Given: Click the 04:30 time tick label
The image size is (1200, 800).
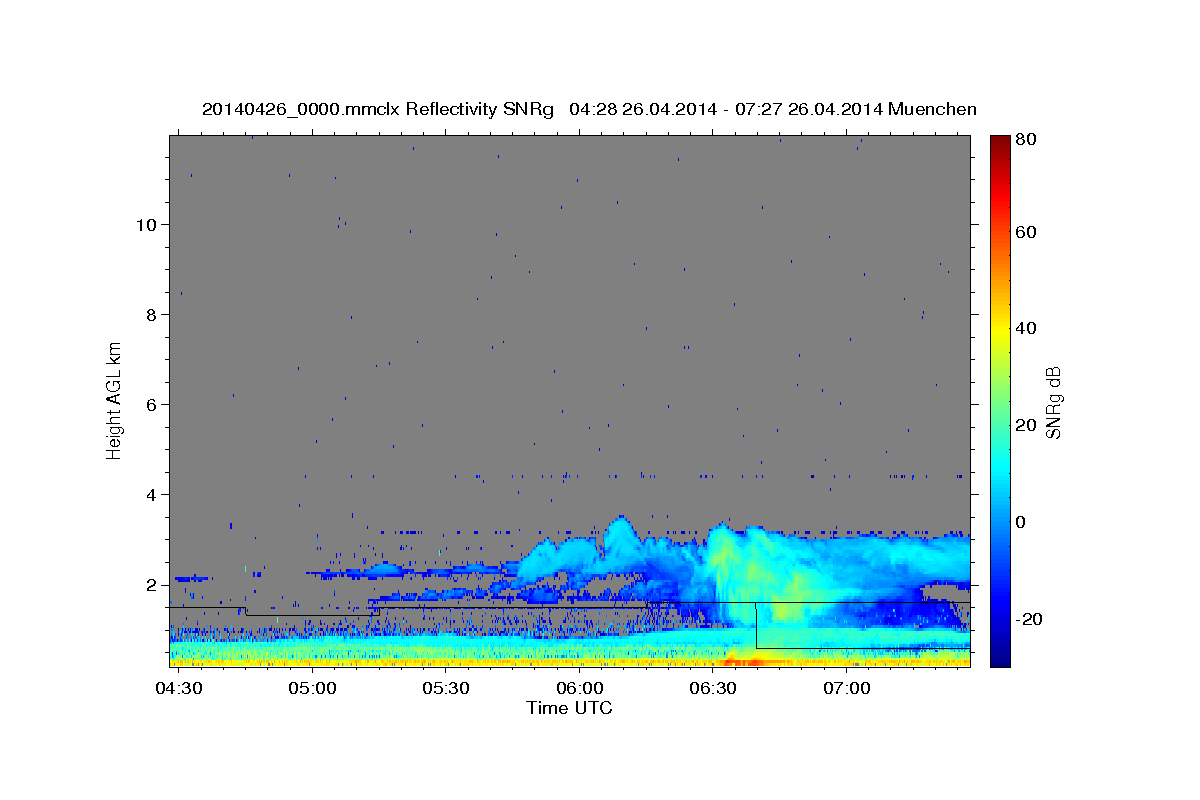Looking at the screenshot, I should coord(178,689).
